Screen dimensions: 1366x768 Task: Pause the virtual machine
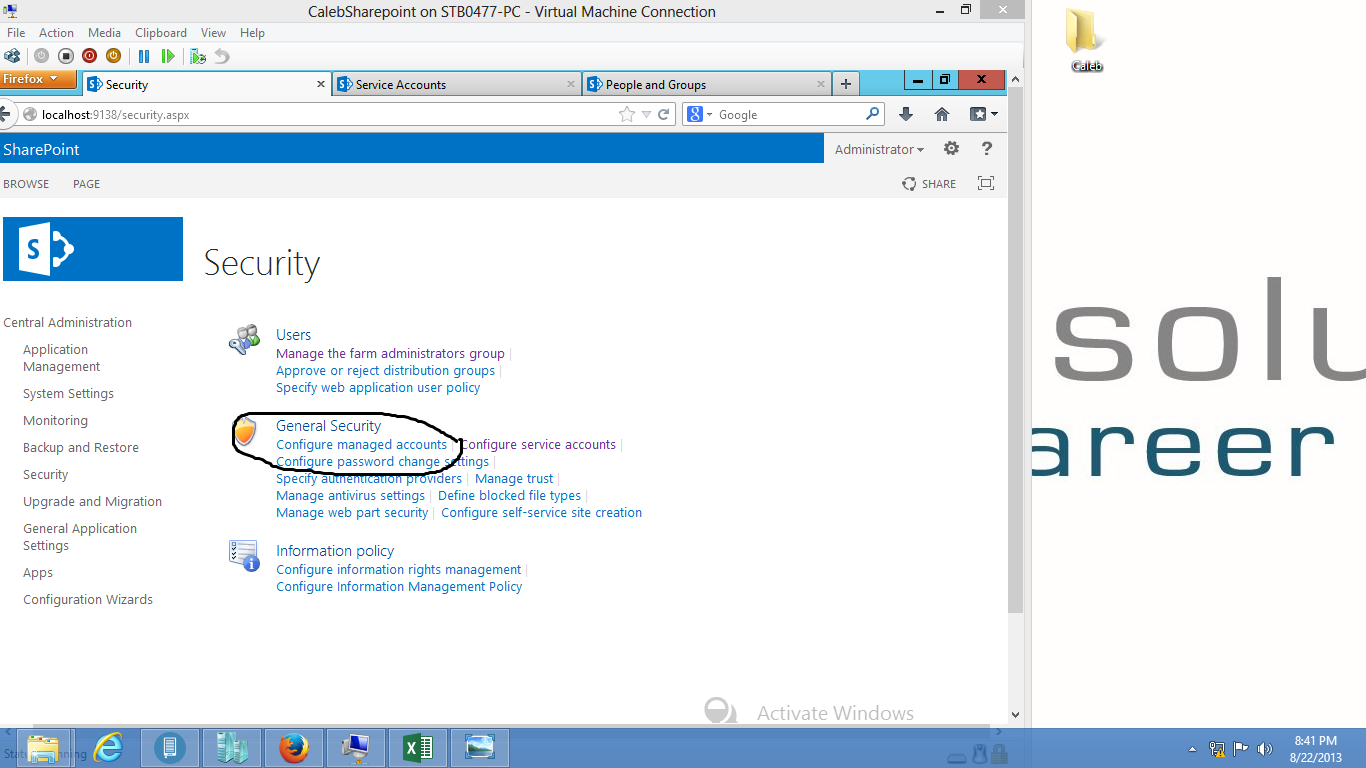pyautogui.click(x=144, y=56)
